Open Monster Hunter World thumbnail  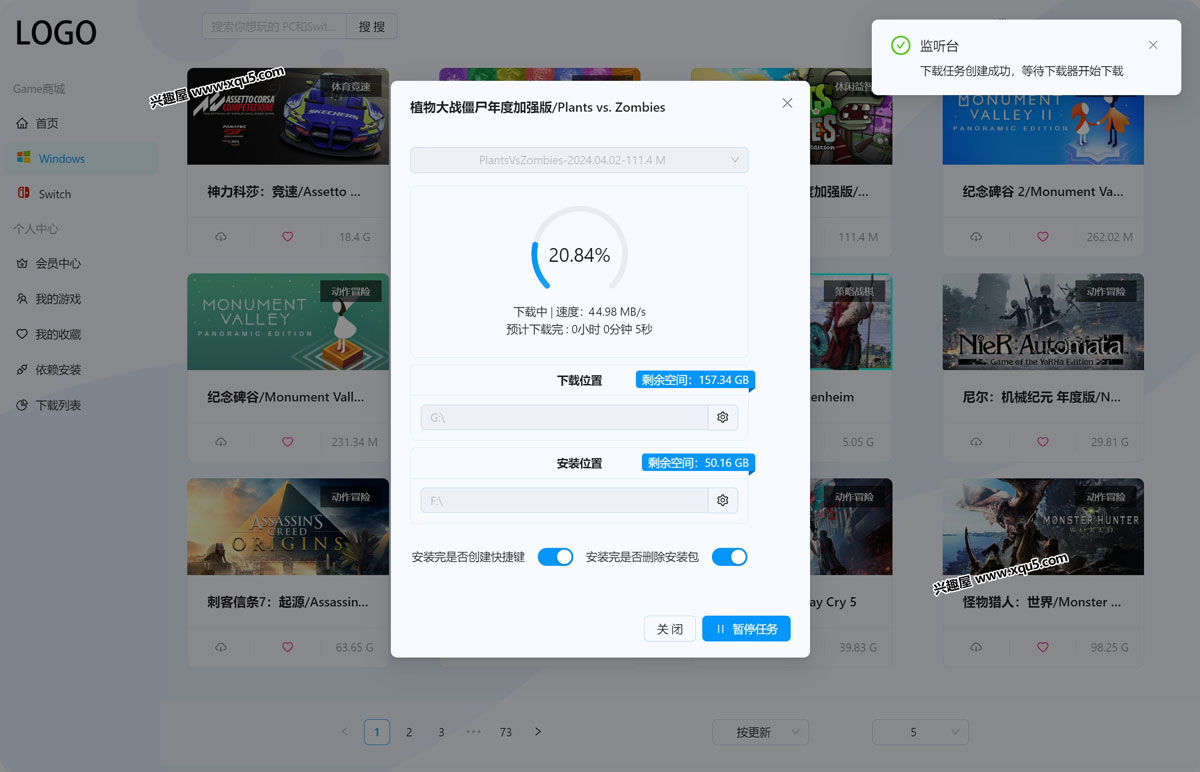(1043, 527)
